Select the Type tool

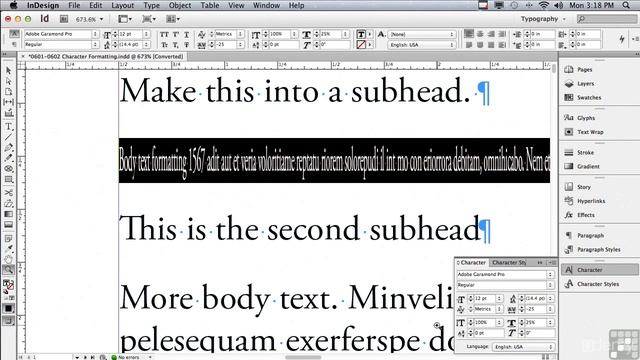coord(9,127)
